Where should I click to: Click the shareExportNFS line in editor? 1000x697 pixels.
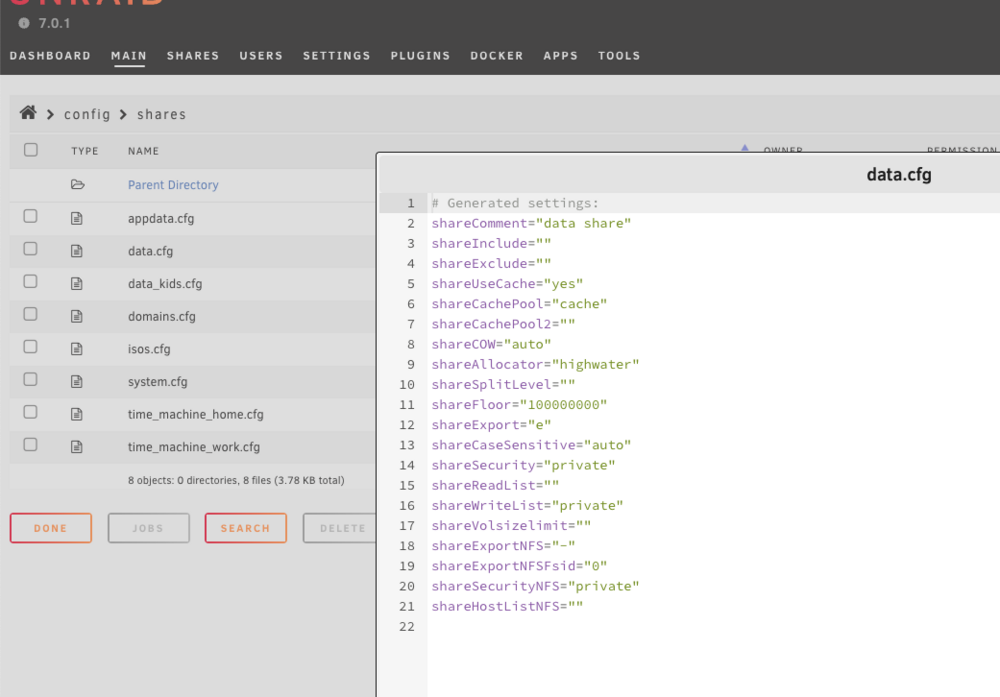pos(503,545)
